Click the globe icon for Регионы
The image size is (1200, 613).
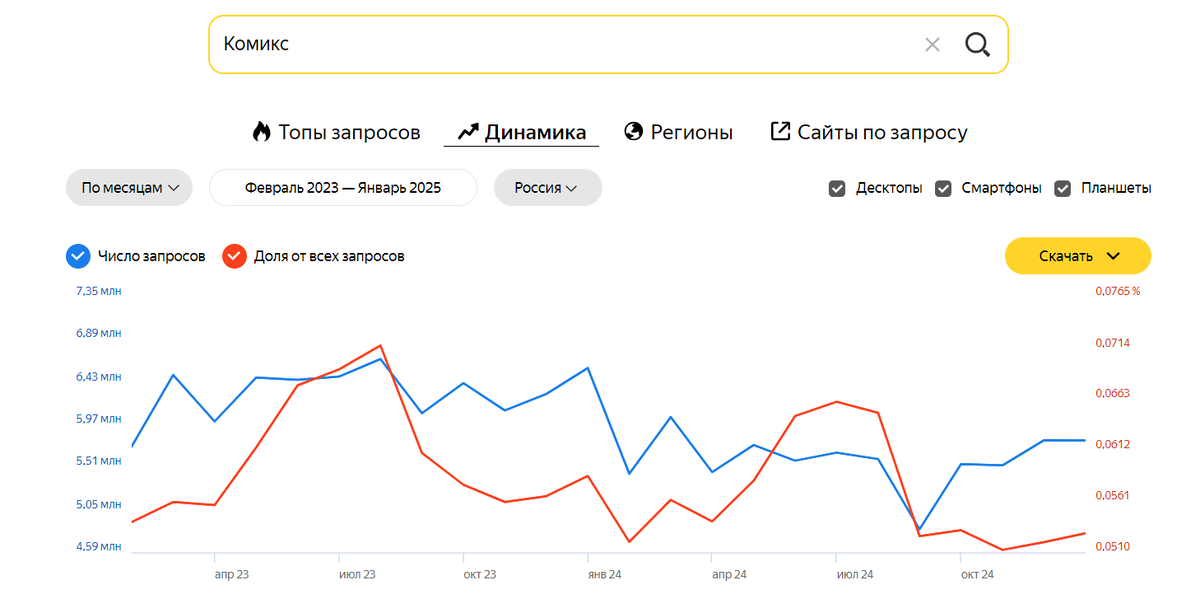pos(633,132)
